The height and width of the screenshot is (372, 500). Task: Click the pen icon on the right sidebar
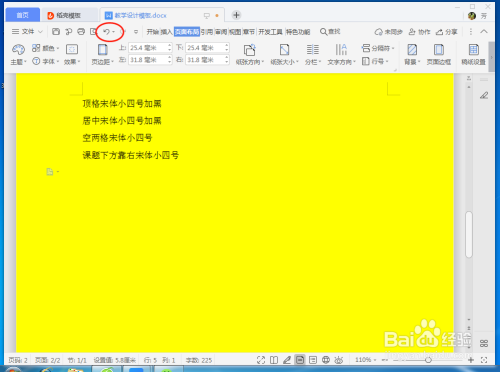[x=484, y=96]
